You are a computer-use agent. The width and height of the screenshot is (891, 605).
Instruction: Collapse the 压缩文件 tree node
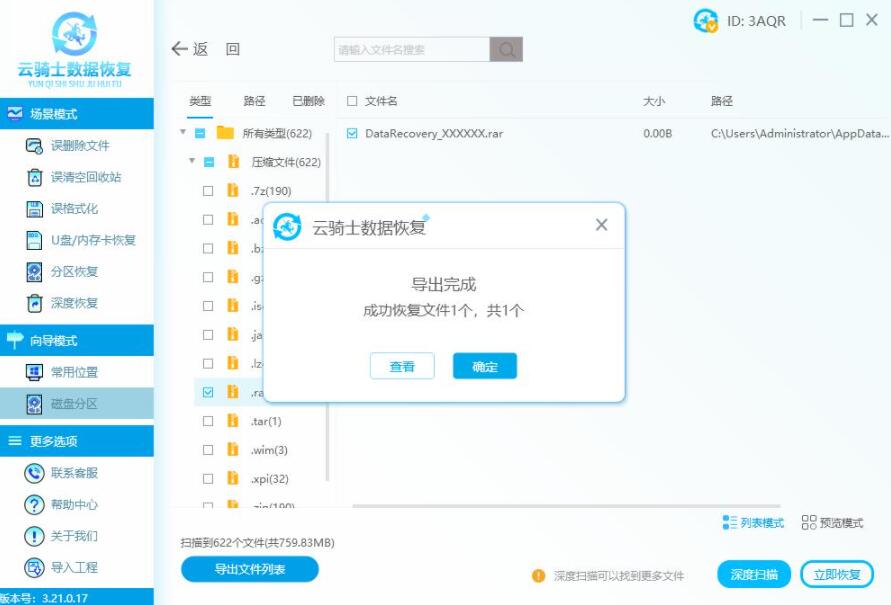[192, 161]
